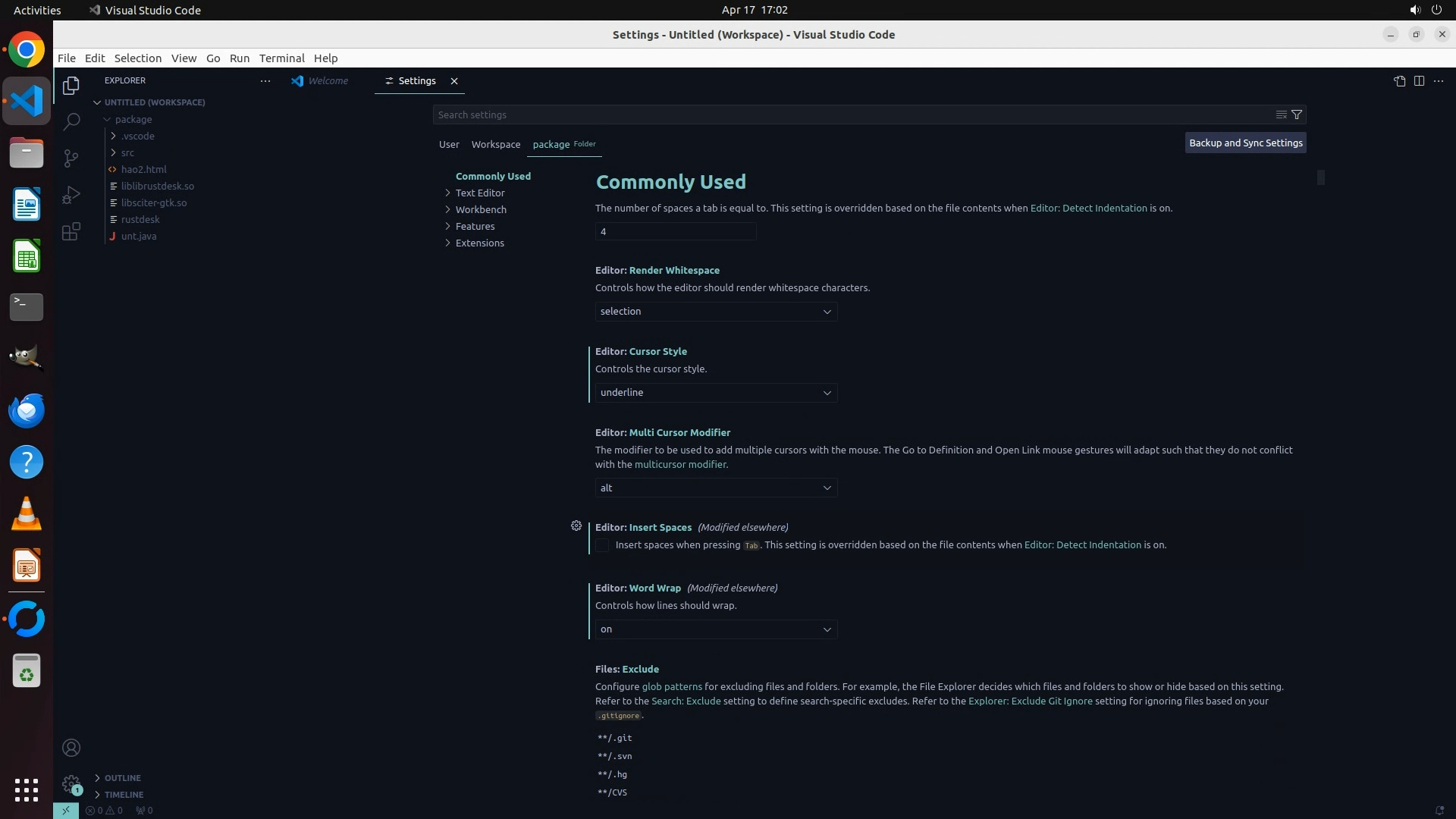Open the Search view in activity bar
1456x819 pixels.
click(x=71, y=121)
